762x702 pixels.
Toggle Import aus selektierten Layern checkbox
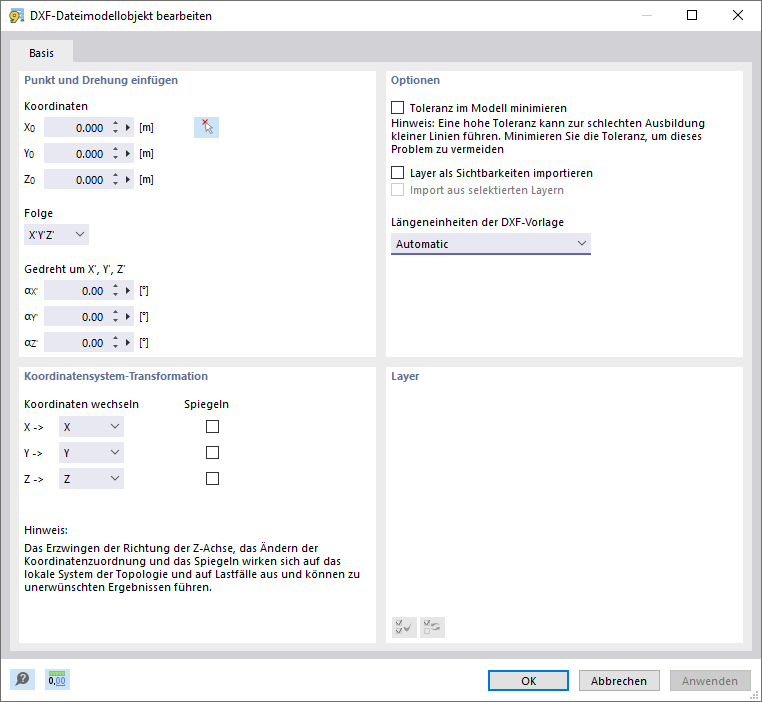click(398, 189)
